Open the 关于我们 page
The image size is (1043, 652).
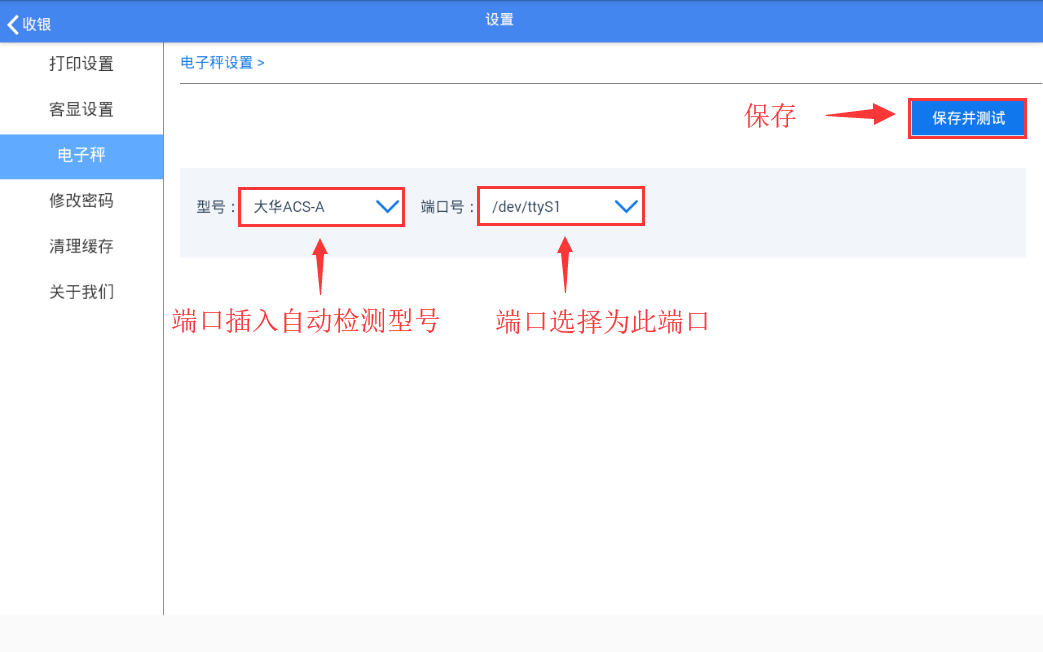click(81, 293)
